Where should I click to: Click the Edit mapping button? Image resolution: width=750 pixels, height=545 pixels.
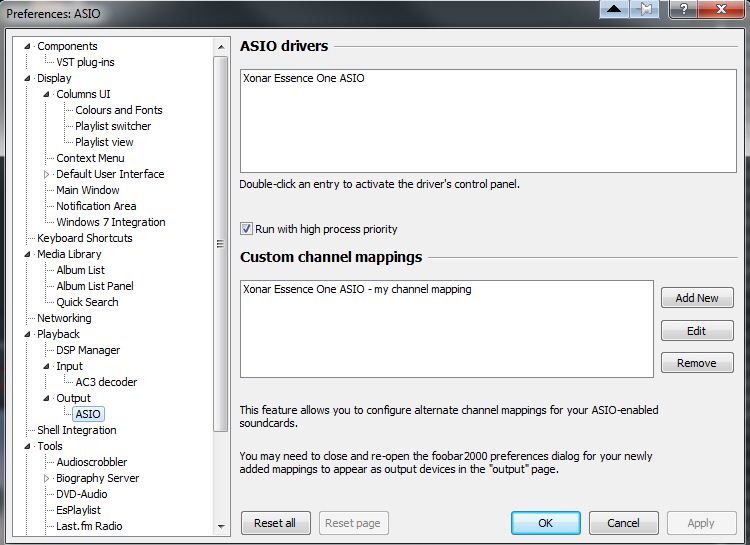[697, 331]
